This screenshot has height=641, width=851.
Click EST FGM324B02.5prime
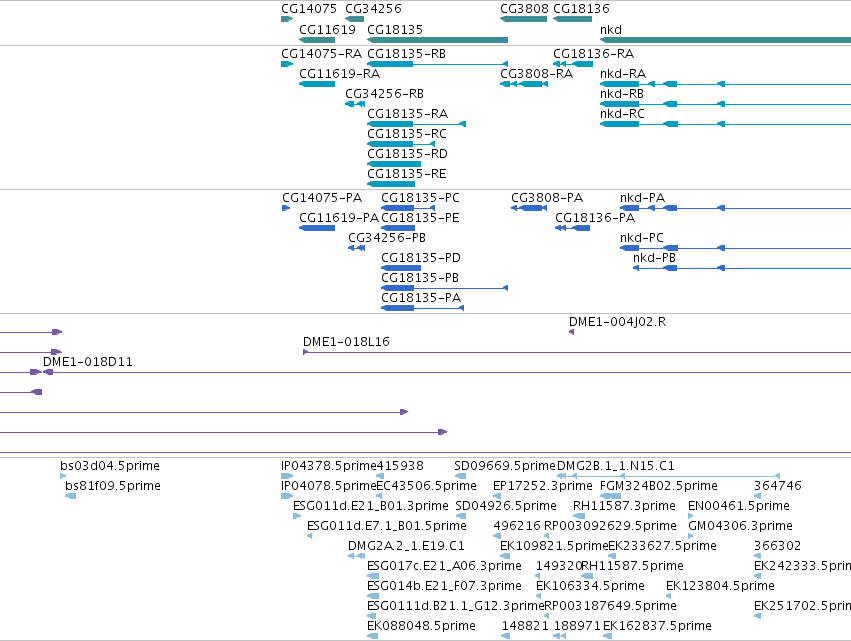click(x=611, y=496)
